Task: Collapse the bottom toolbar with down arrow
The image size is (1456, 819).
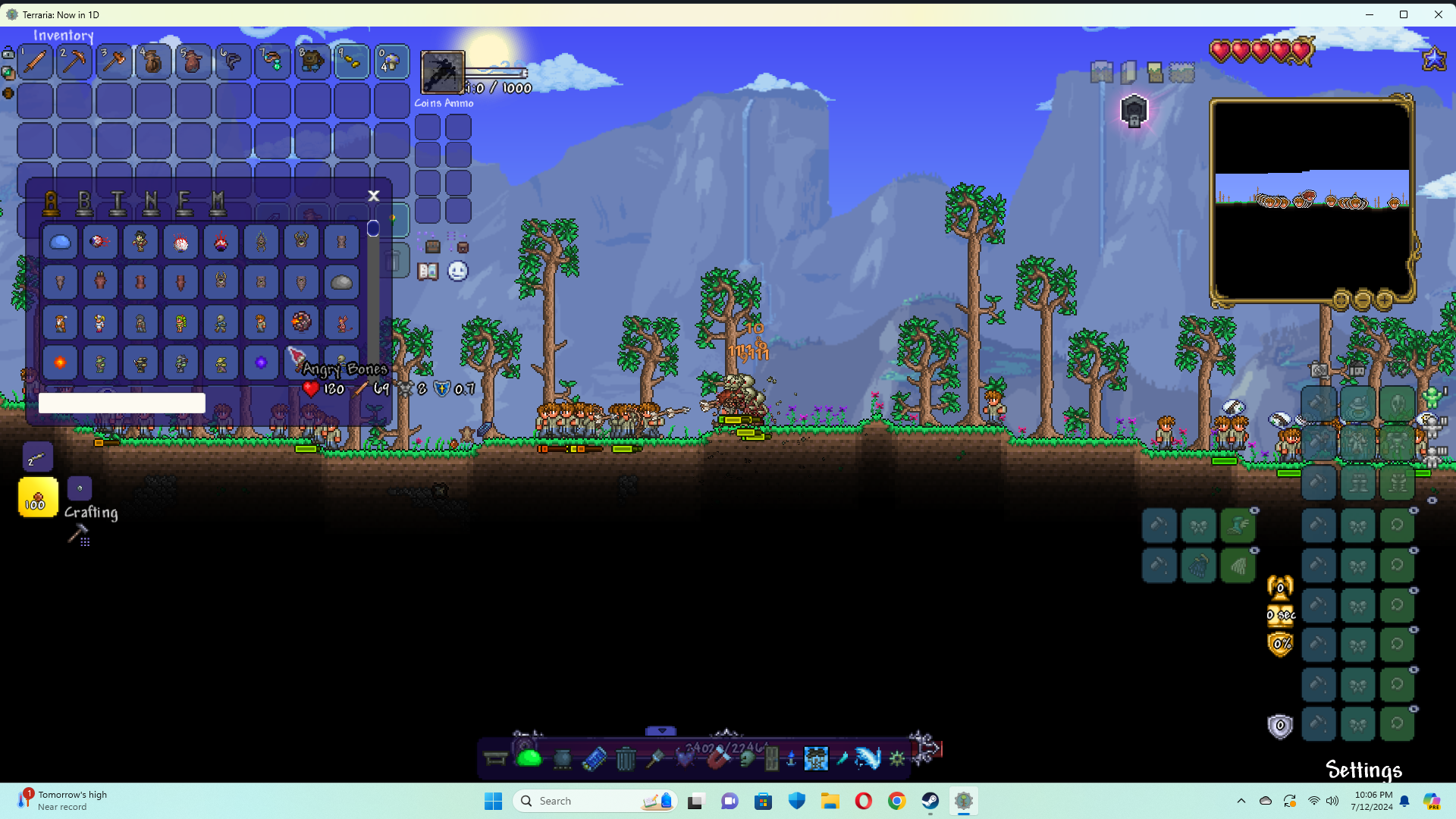Action: pyautogui.click(x=661, y=731)
